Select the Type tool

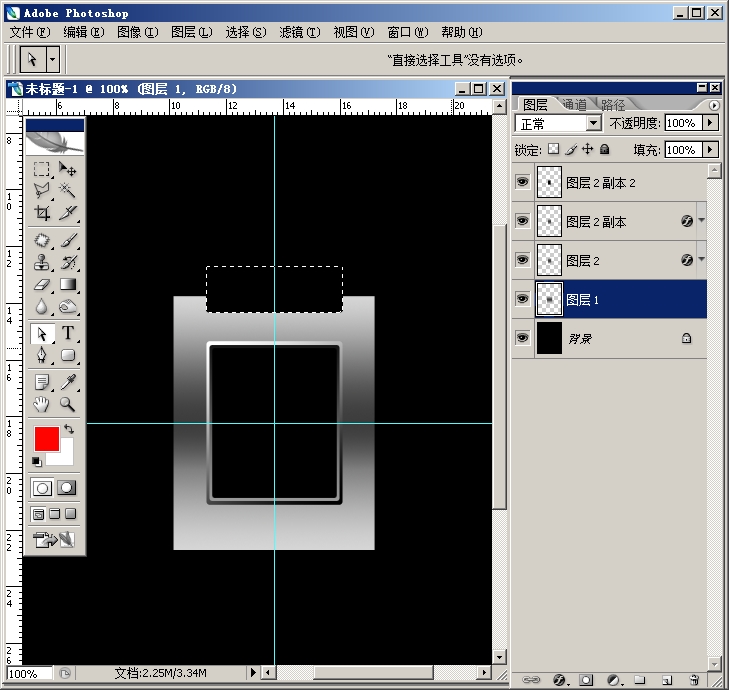pos(68,333)
